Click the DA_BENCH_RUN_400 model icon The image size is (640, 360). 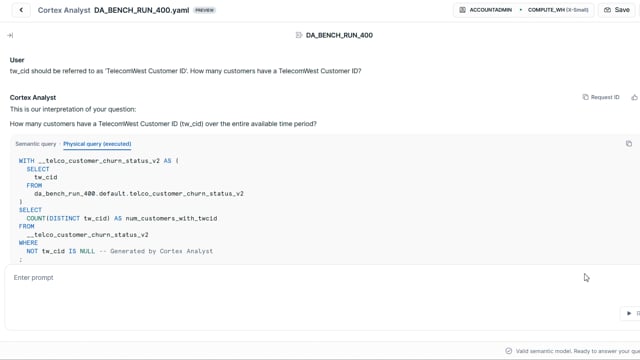tap(299, 35)
